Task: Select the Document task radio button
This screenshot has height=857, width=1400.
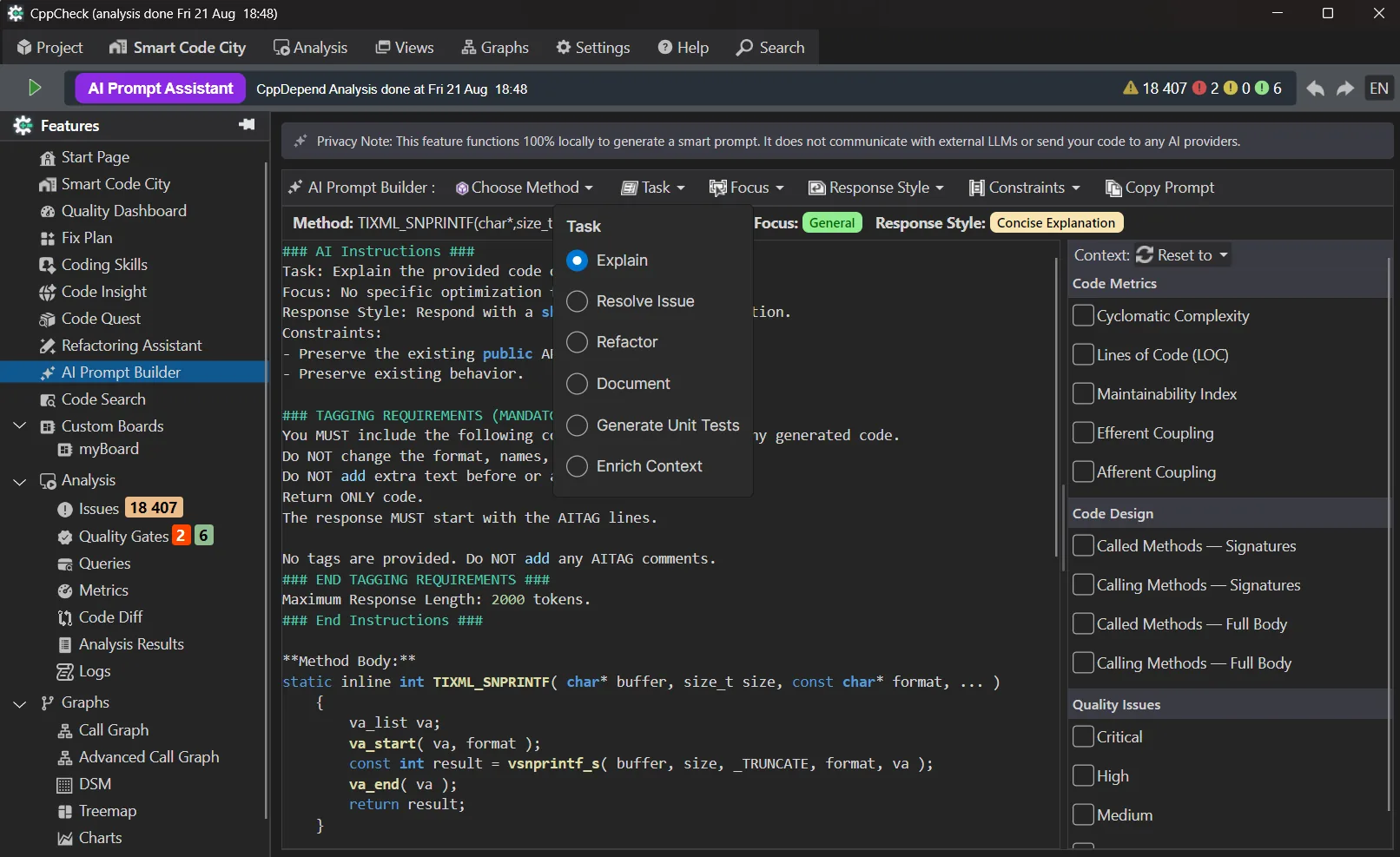Action: click(x=577, y=384)
